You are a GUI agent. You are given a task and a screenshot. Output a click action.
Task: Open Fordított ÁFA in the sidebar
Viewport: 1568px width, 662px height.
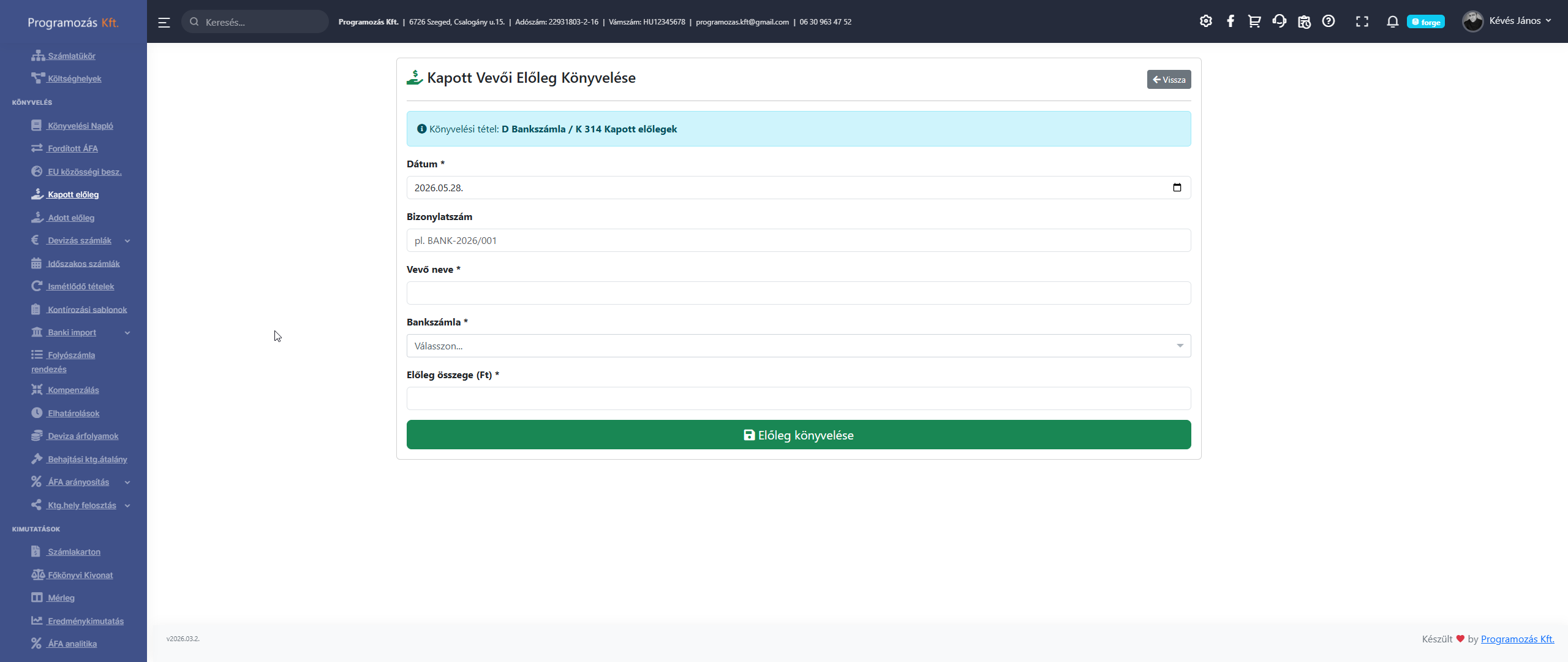[65, 148]
